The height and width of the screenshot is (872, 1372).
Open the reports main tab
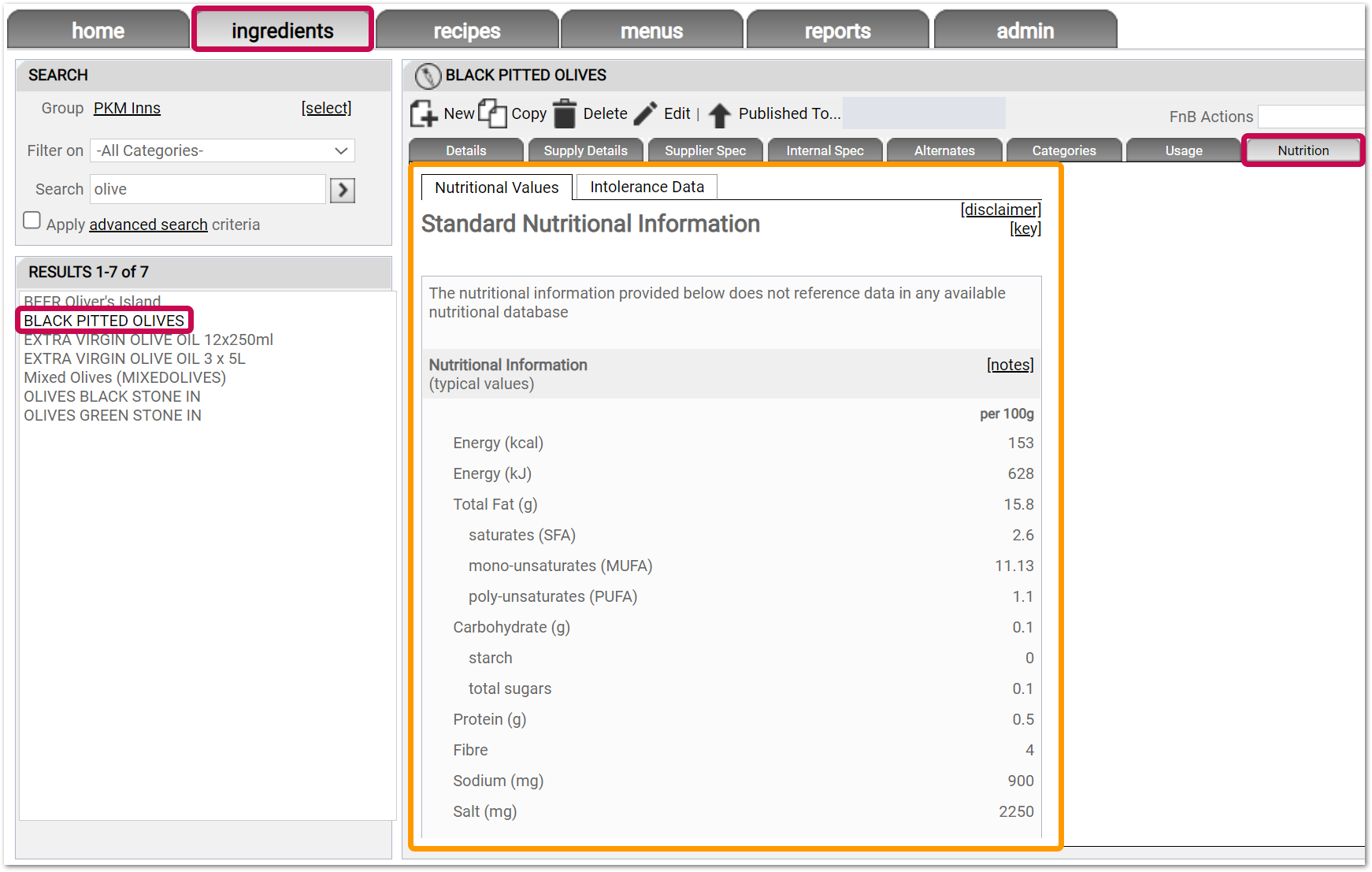[x=838, y=30]
